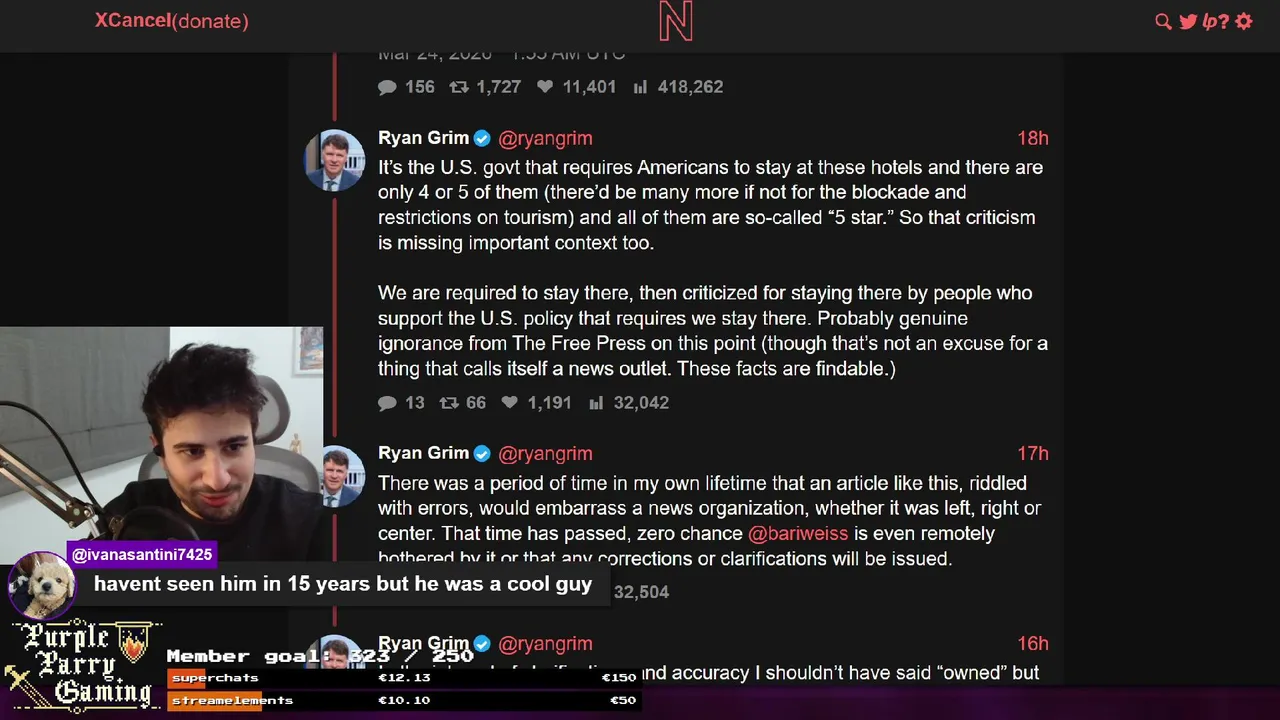The width and height of the screenshot is (1280, 720).
Task: Open settings gear icon in header
Action: [x=1244, y=21]
